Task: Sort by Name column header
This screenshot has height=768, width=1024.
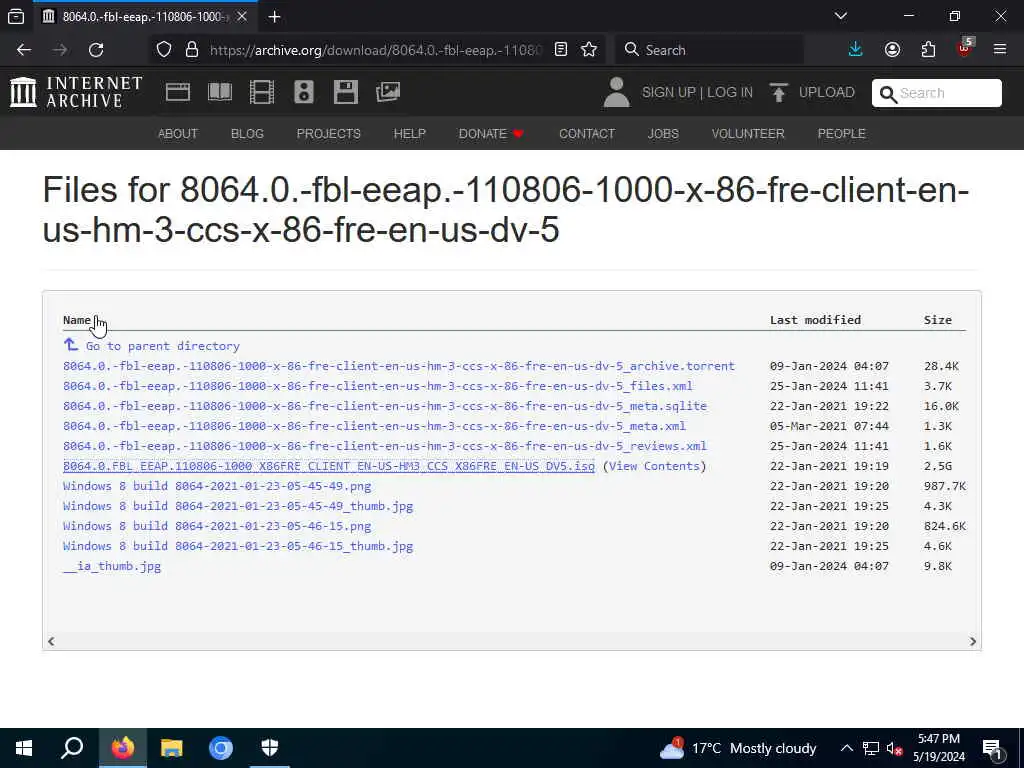Action: [x=76, y=320]
